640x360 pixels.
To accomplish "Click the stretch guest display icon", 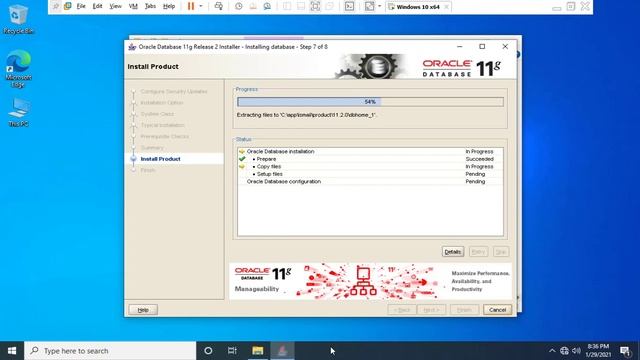I will (369, 6).
